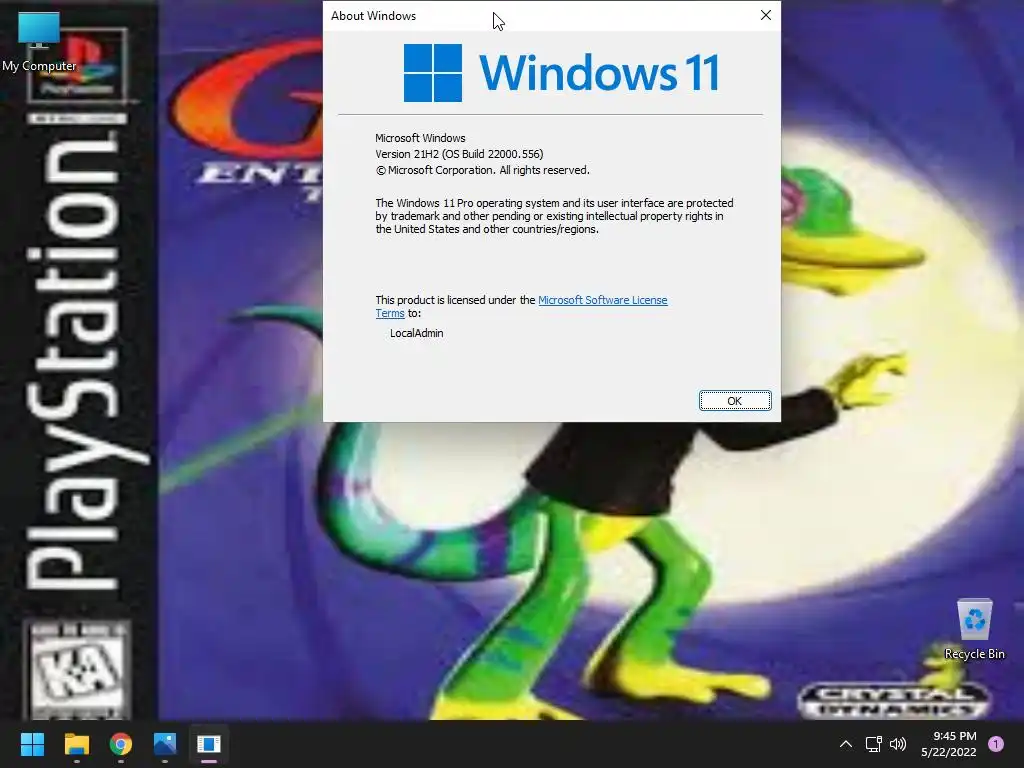Open the My Computer desktop icon
Image resolution: width=1024 pixels, height=768 pixels.
click(39, 41)
